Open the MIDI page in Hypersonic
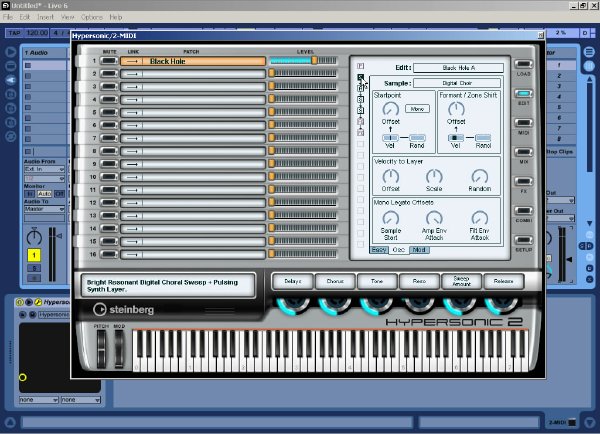The height and width of the screenshot is (434, 600). point(523,123)
